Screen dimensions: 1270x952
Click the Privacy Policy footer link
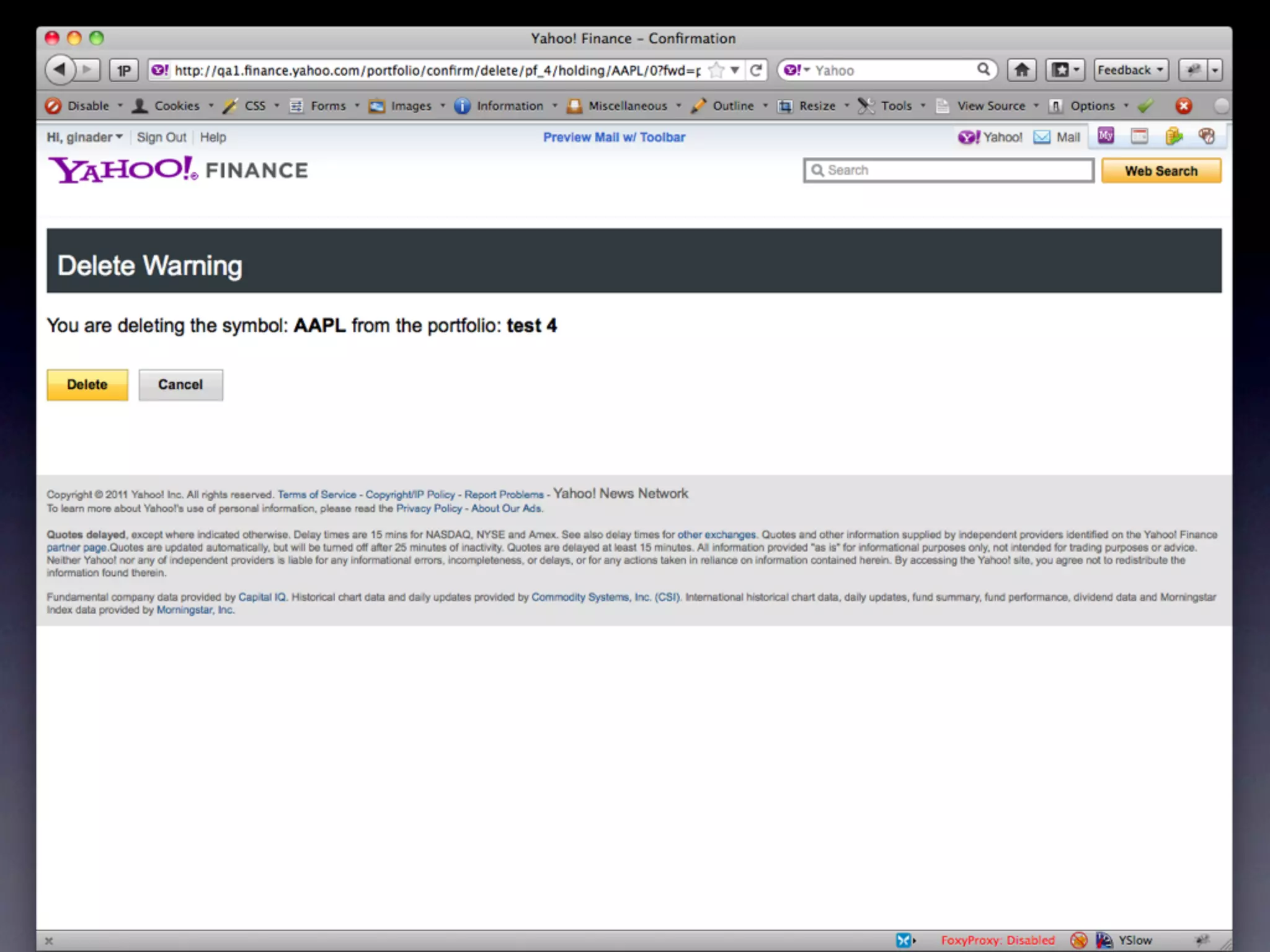coord(429,508)
